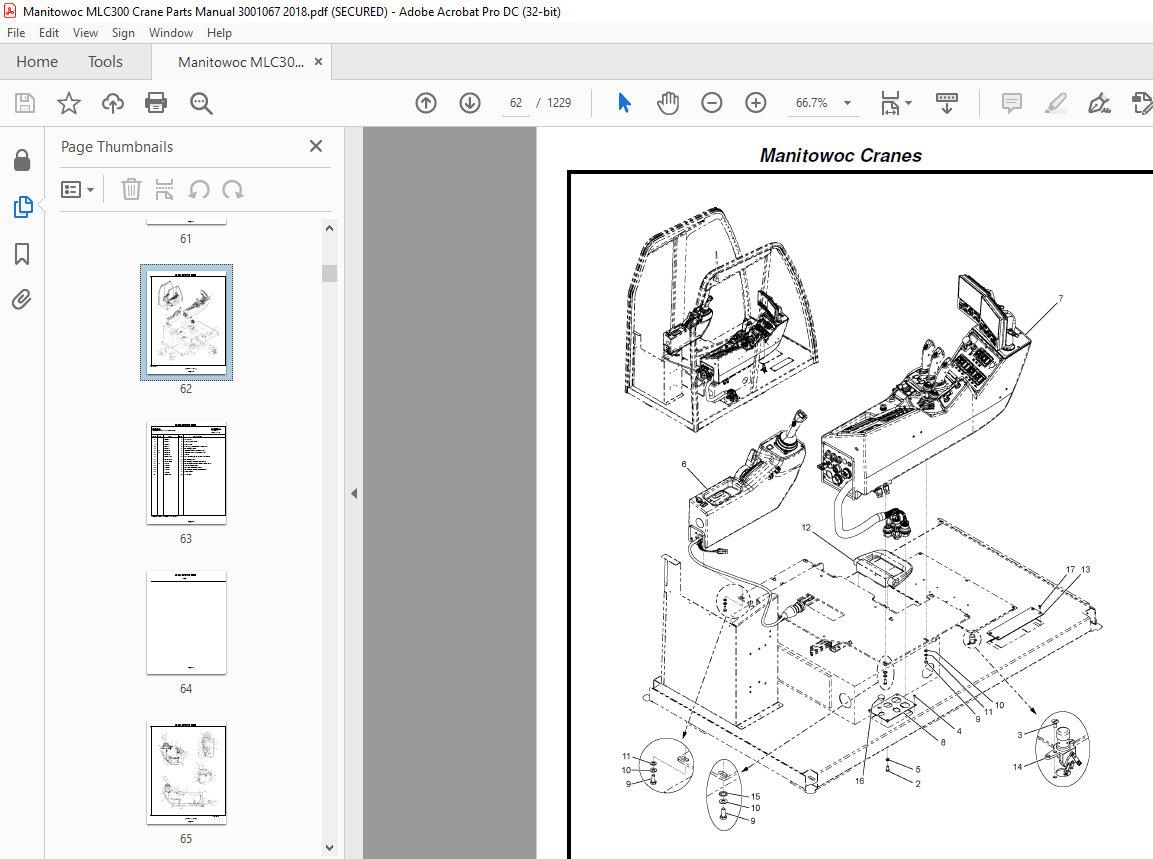Switch to the Home tab
1153x859 pixels.
pos(37,62)
